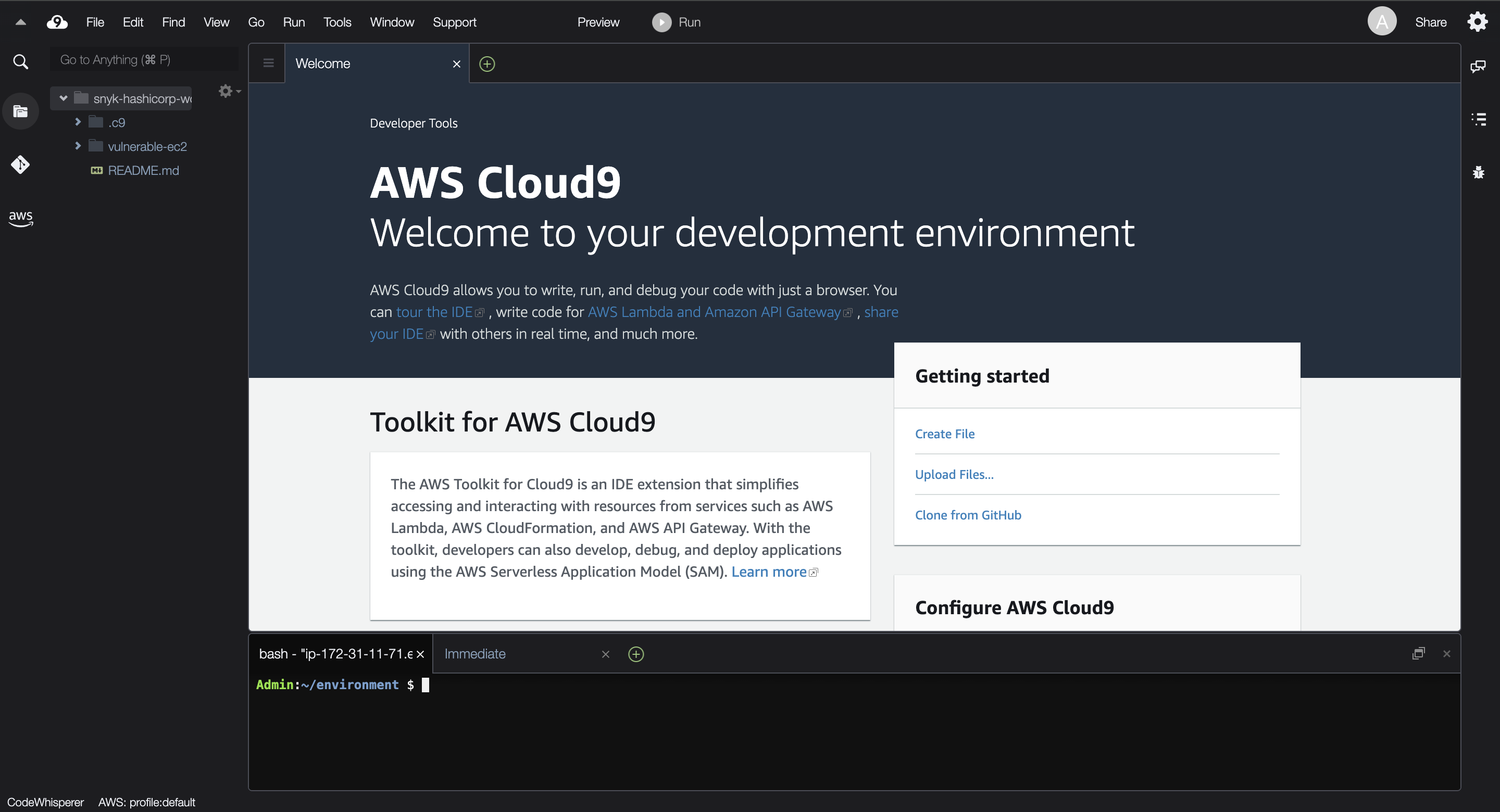
Task: Open the AWS Toolkit sidebar icon
Action: click(20, 218)
